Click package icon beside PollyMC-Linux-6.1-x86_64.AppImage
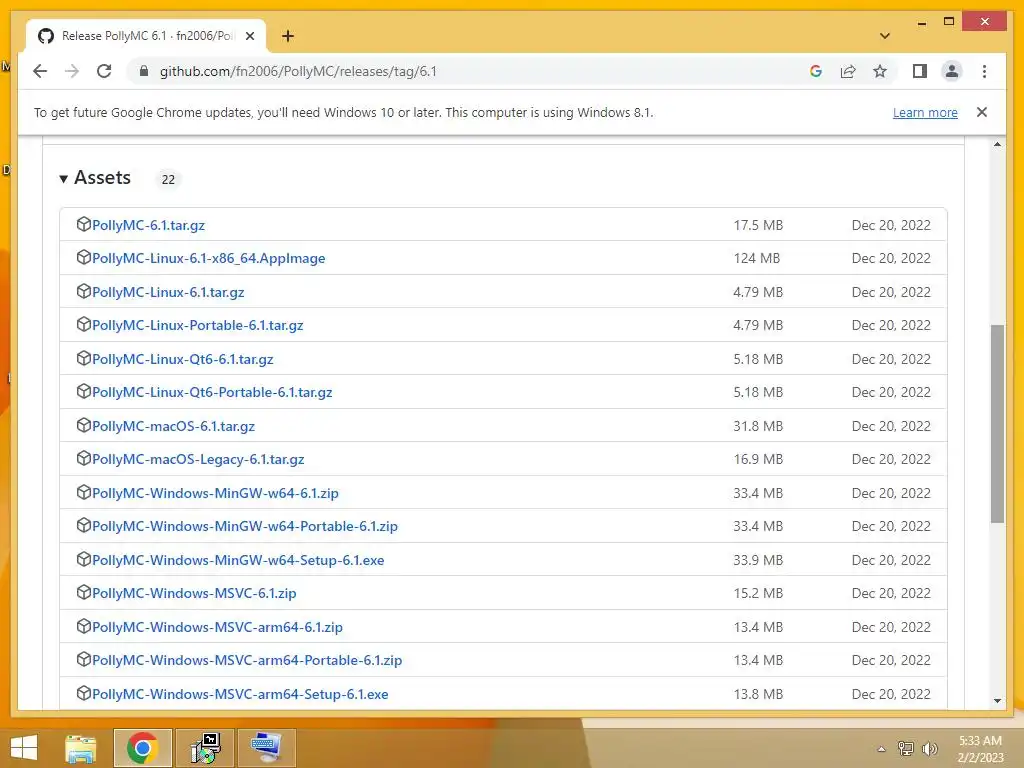Viewport: 1024px width, 768px height. coord(84,257)
